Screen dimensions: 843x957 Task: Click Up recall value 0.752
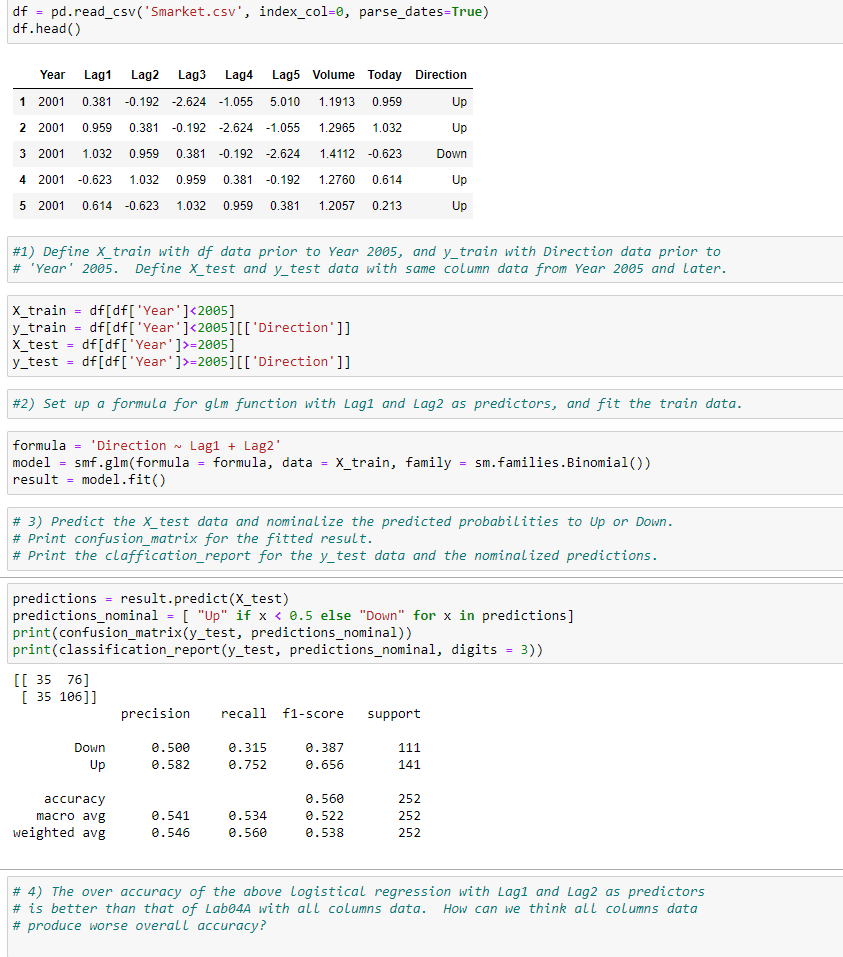point(248,765)
